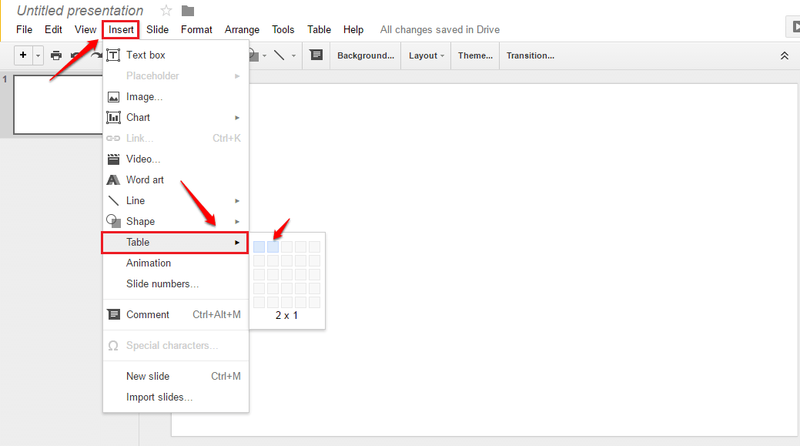The width and height of the screenshot is (800, 446).
Task: Click the Word art icon
Action: point(113,180)
